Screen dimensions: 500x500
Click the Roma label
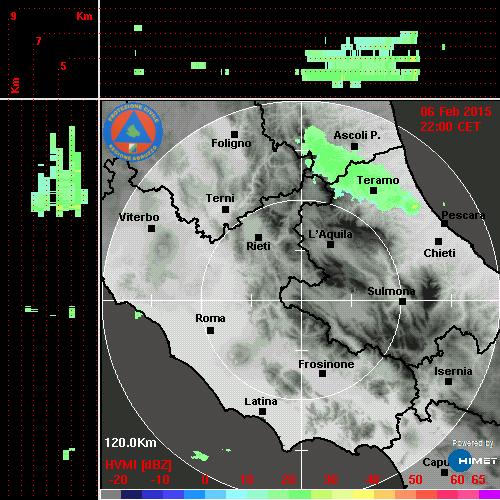(x=210, y=318)
